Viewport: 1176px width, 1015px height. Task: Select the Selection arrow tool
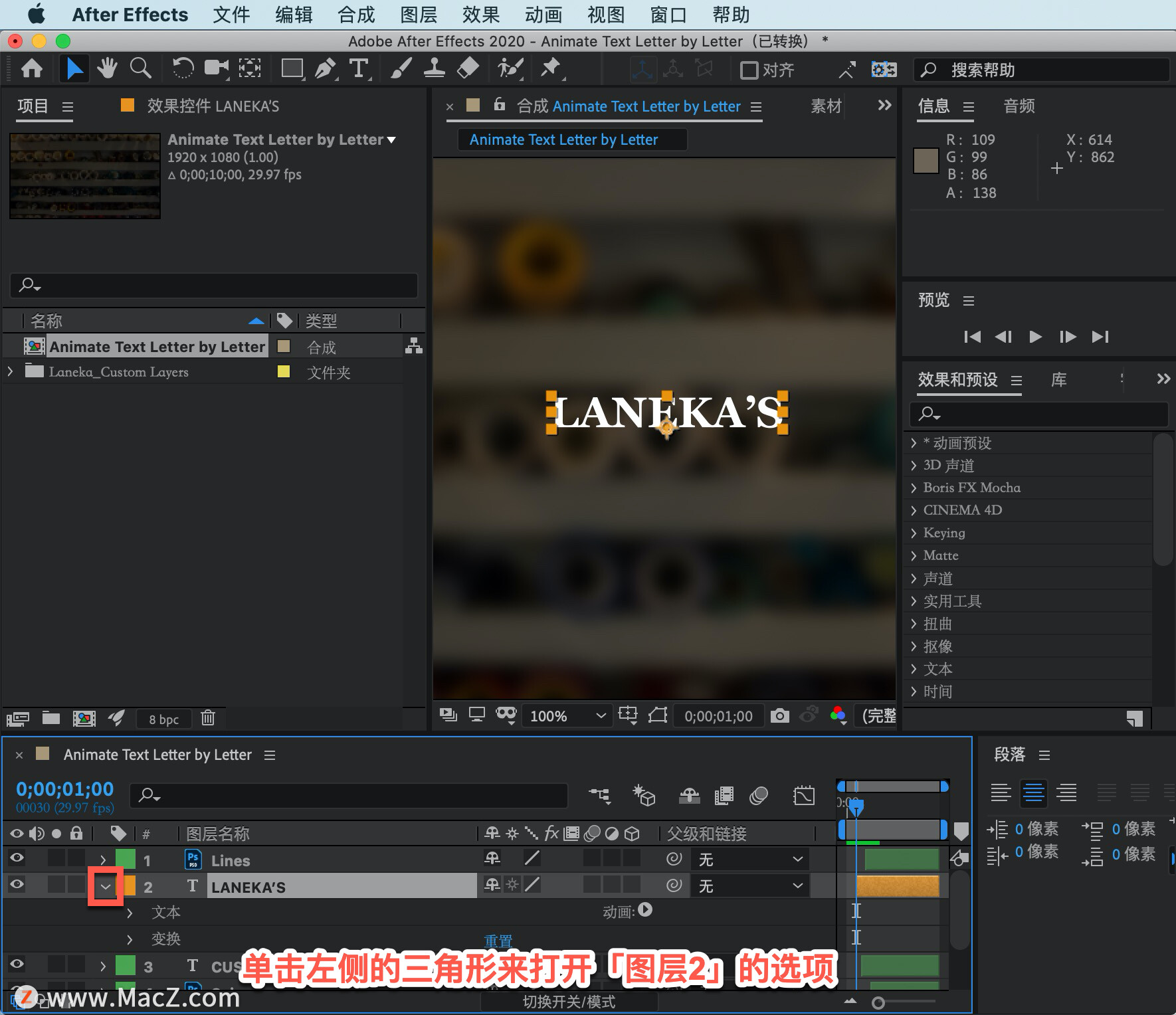click(x=74, y=68)
